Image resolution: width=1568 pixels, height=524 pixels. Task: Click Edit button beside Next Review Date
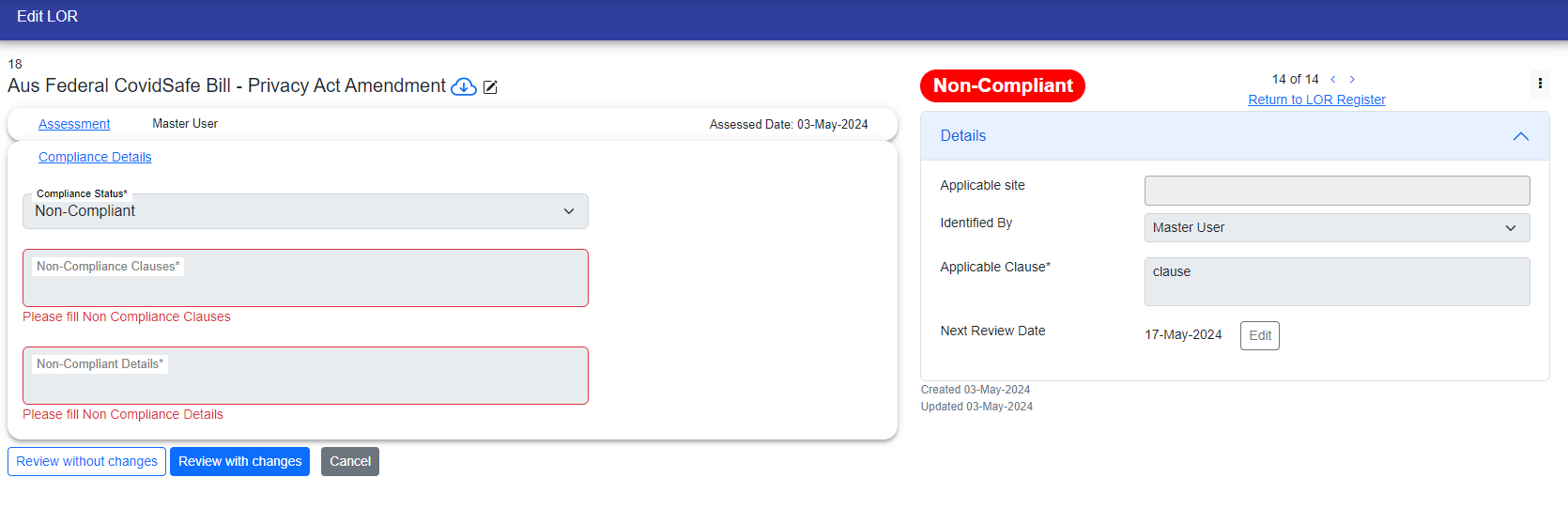[x=1259, y=335]
